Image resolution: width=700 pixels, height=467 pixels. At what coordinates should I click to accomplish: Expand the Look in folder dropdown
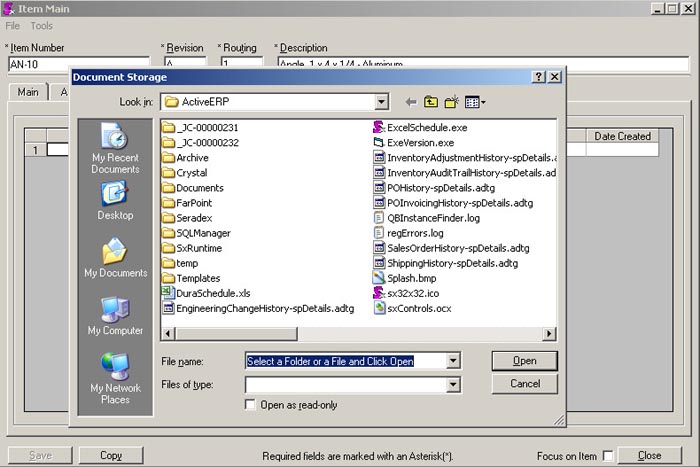pyautogui.click(x=381, y=102)
